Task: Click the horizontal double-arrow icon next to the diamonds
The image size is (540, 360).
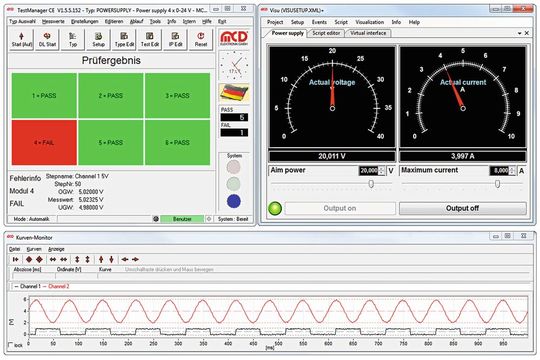Action: 53,259
